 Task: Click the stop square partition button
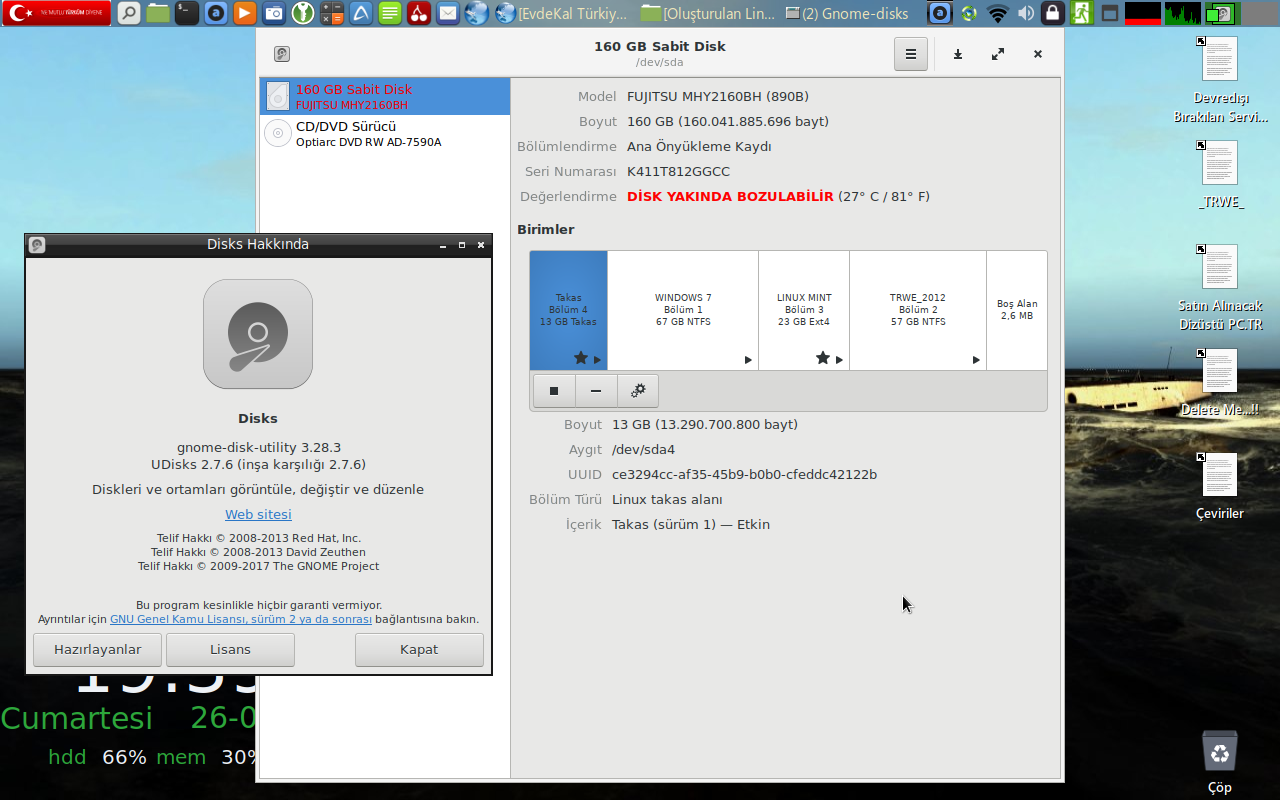coord(554,391)
